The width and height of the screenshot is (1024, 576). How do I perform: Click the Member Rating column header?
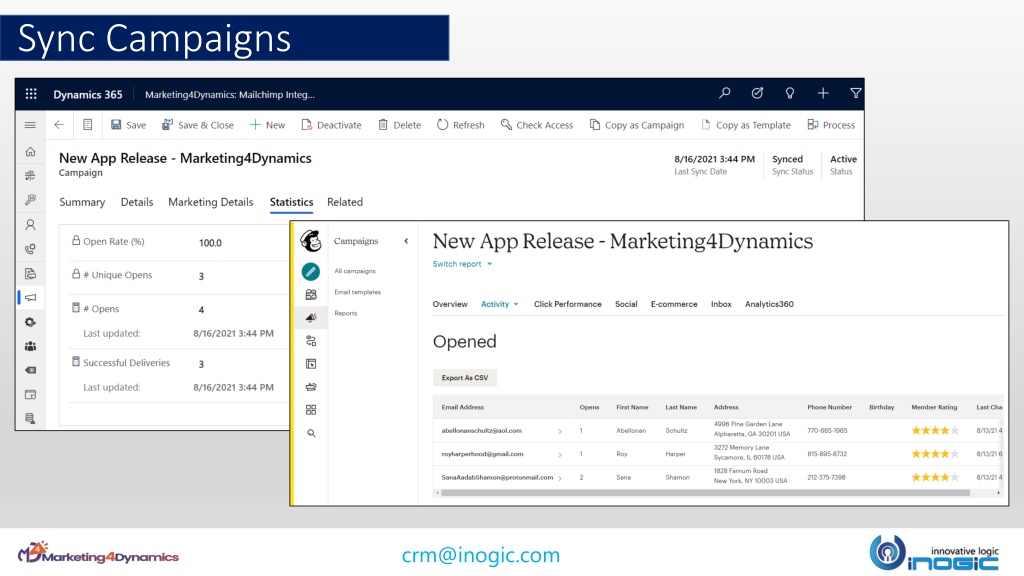[934, 407]
